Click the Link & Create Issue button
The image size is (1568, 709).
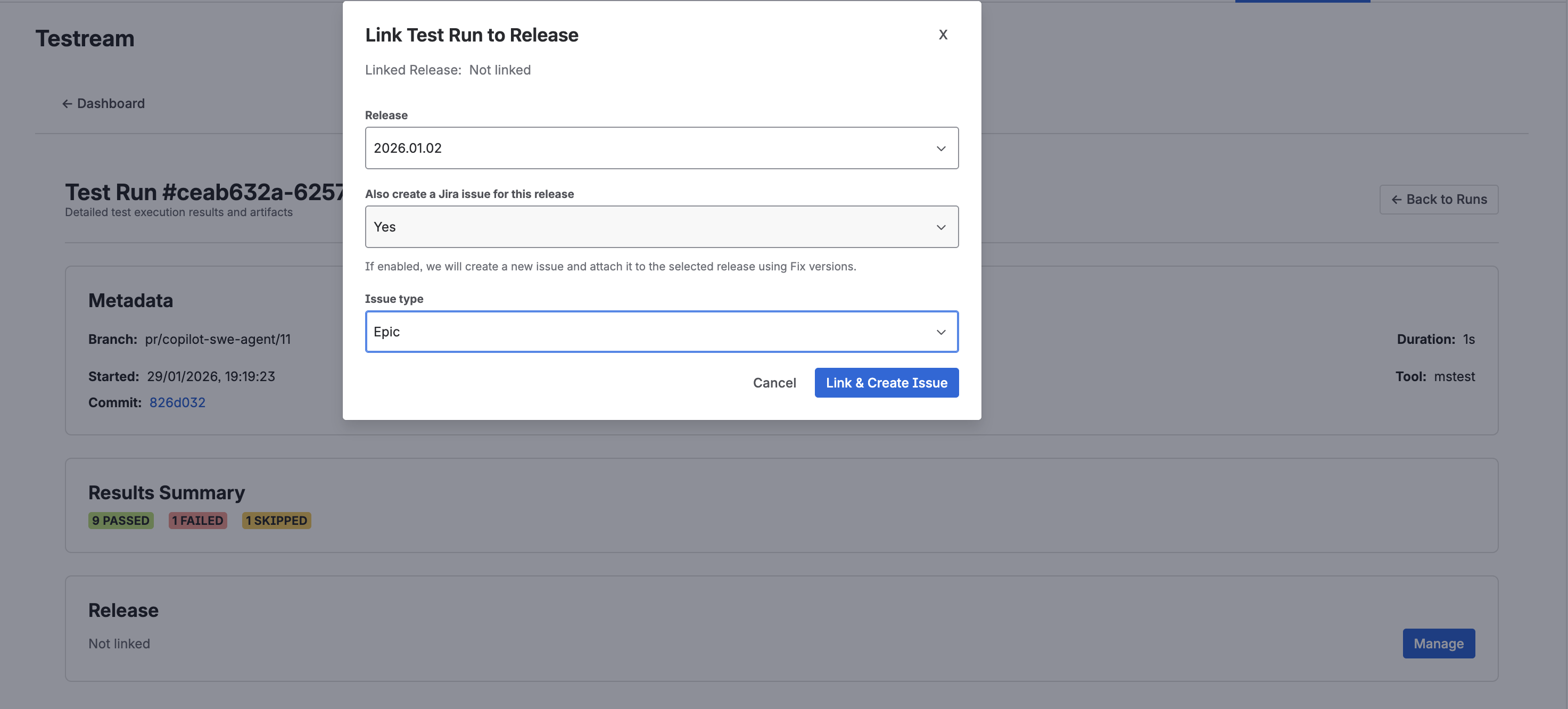tap(886, 382)
